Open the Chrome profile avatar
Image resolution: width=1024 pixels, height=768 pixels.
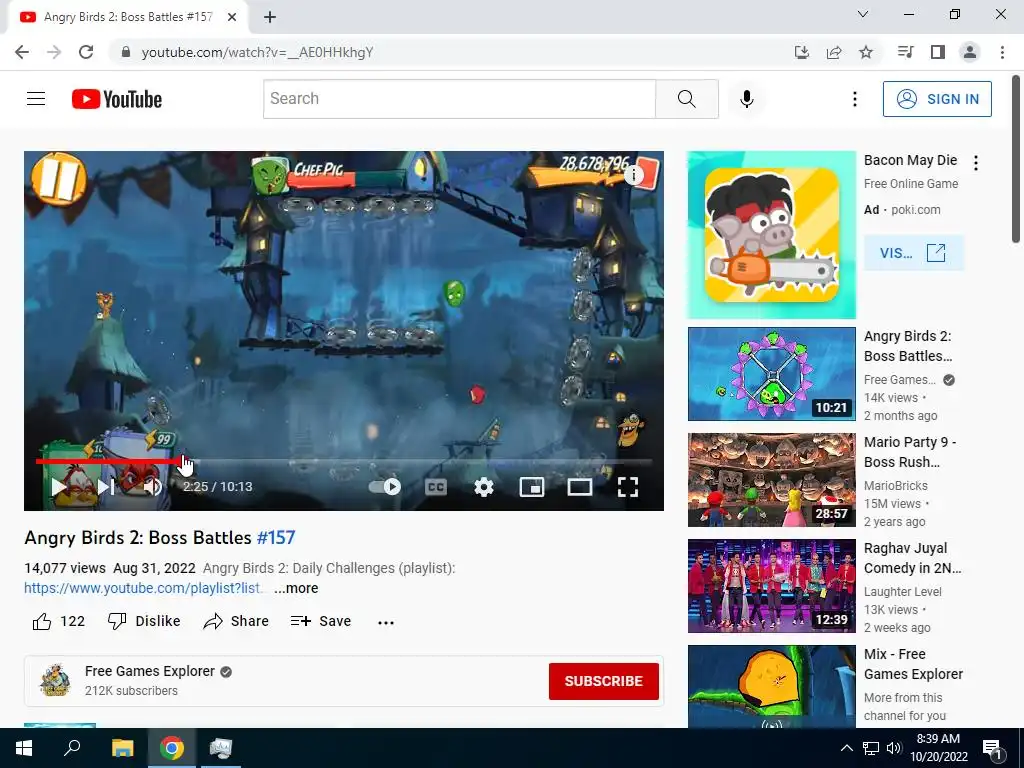pos(970,52)
